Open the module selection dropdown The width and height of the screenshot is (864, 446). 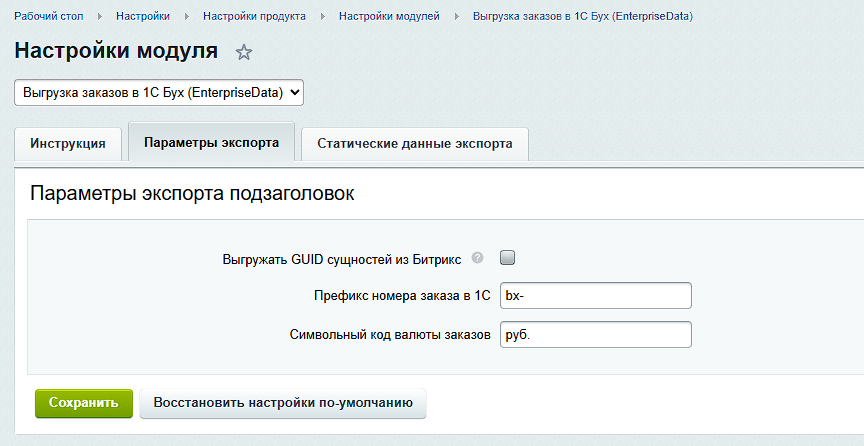click(x=159, y=93)
